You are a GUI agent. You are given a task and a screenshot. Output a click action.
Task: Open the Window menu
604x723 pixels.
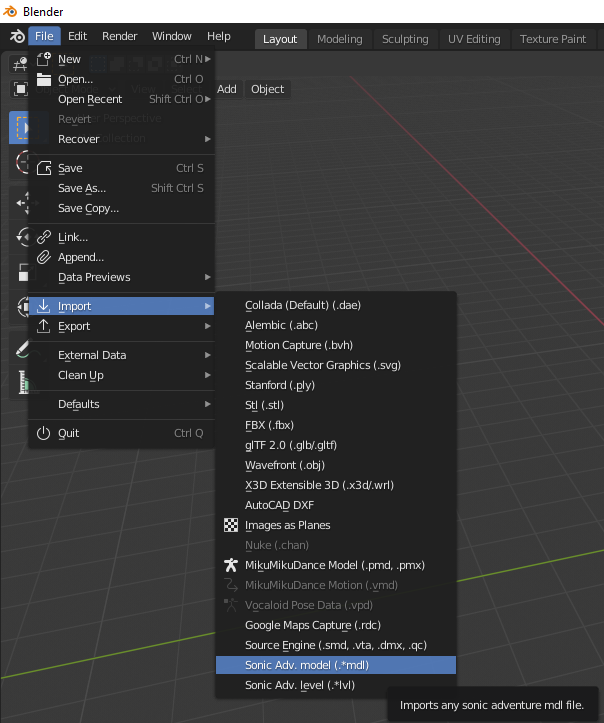(172, 36)
